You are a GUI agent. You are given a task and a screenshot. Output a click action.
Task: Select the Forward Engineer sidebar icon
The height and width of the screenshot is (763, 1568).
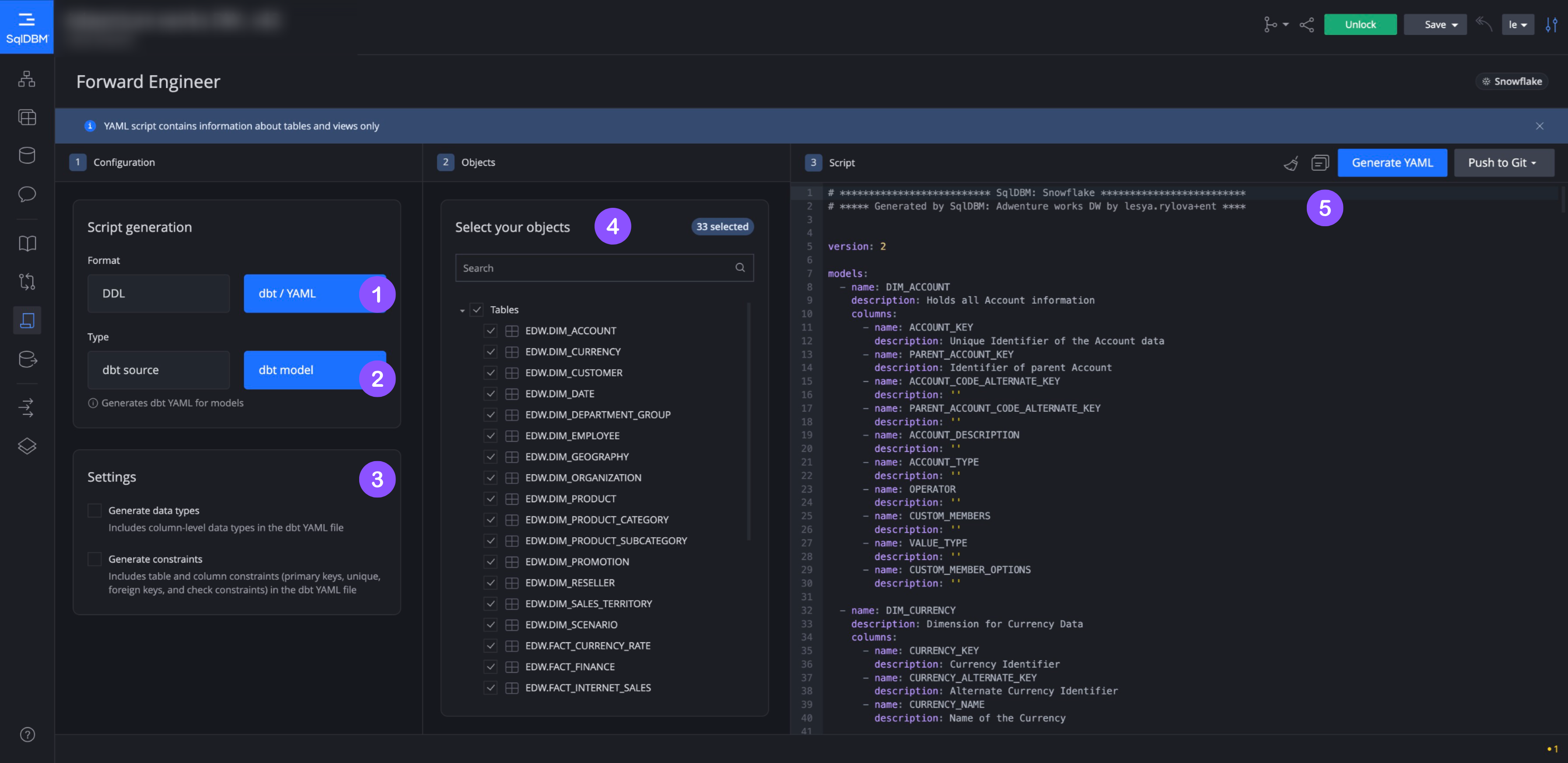point(27,320)
